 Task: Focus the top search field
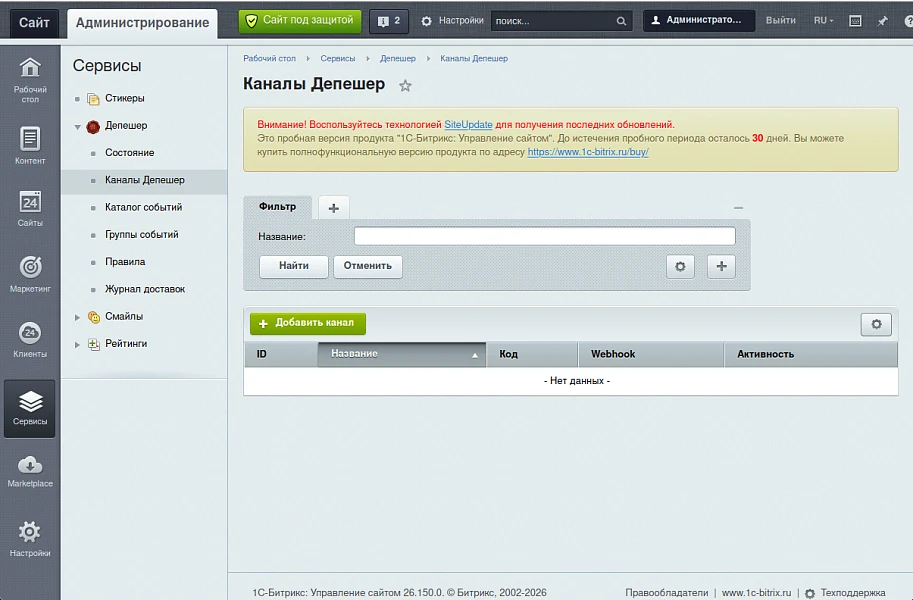554,21
